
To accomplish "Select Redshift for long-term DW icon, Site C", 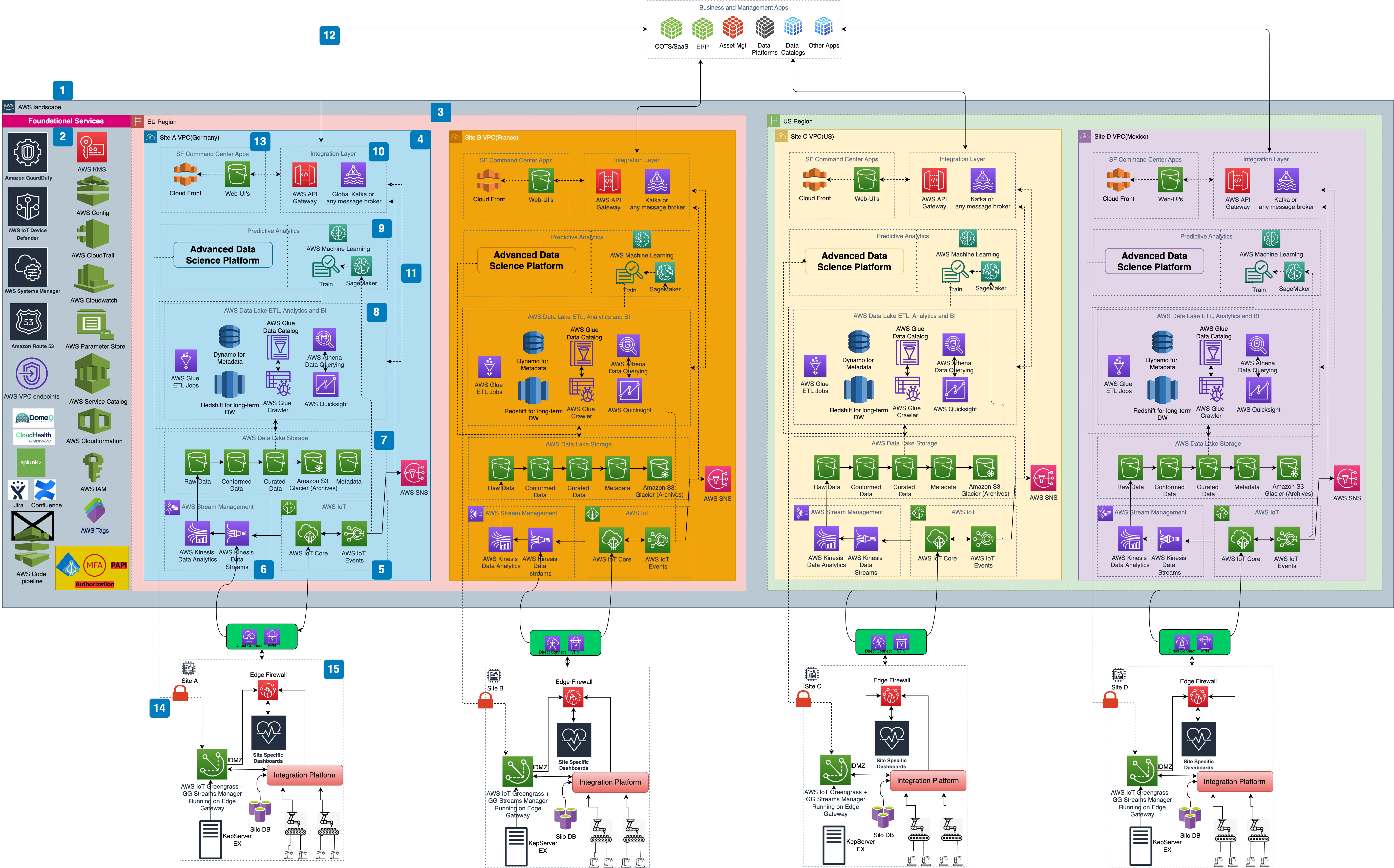I will tap(858, 390).
